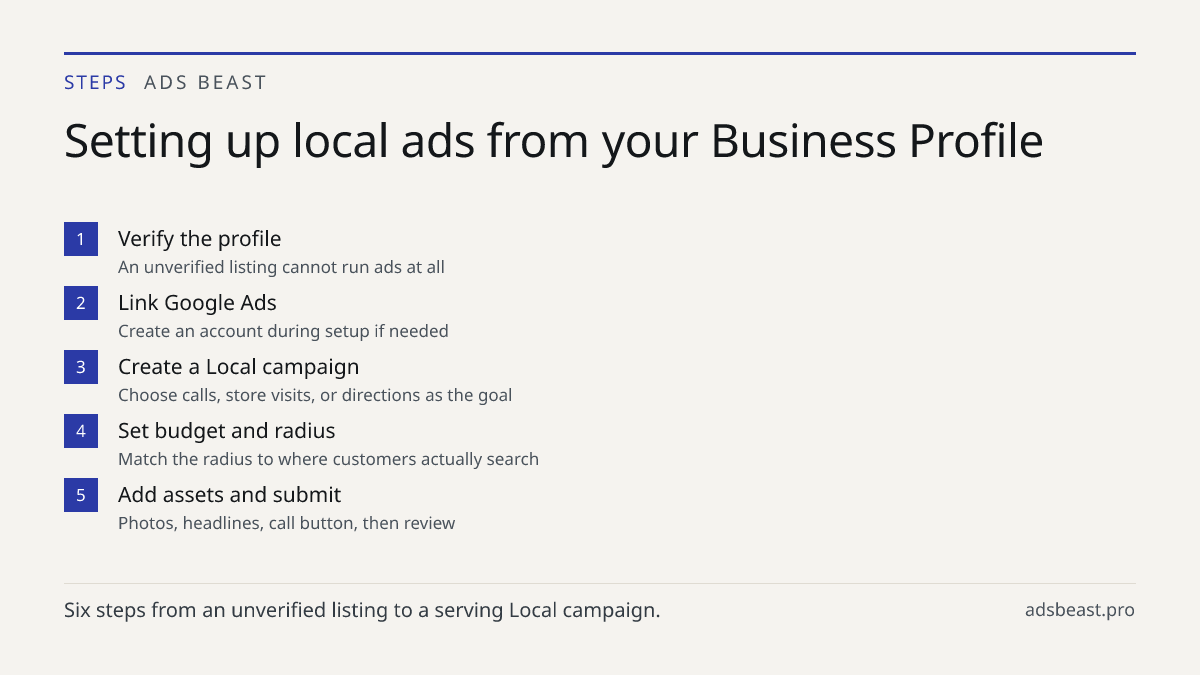The height and width of the screenshot is (675, 1200).
Task: Select the title 'Setting up local ads from your Business Profile'
Action: (553, 142)
